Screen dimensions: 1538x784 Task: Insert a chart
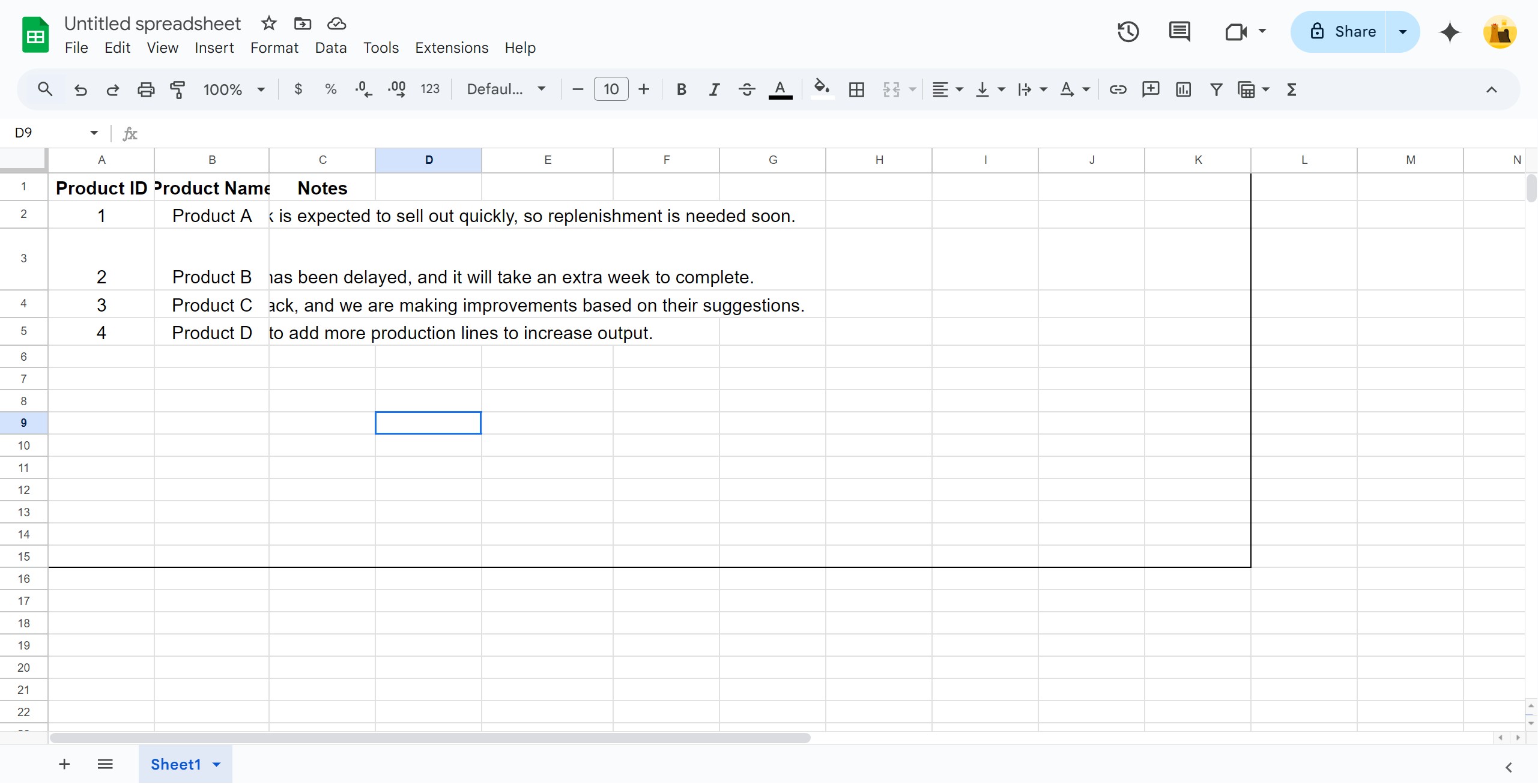tap(1183, 89)
